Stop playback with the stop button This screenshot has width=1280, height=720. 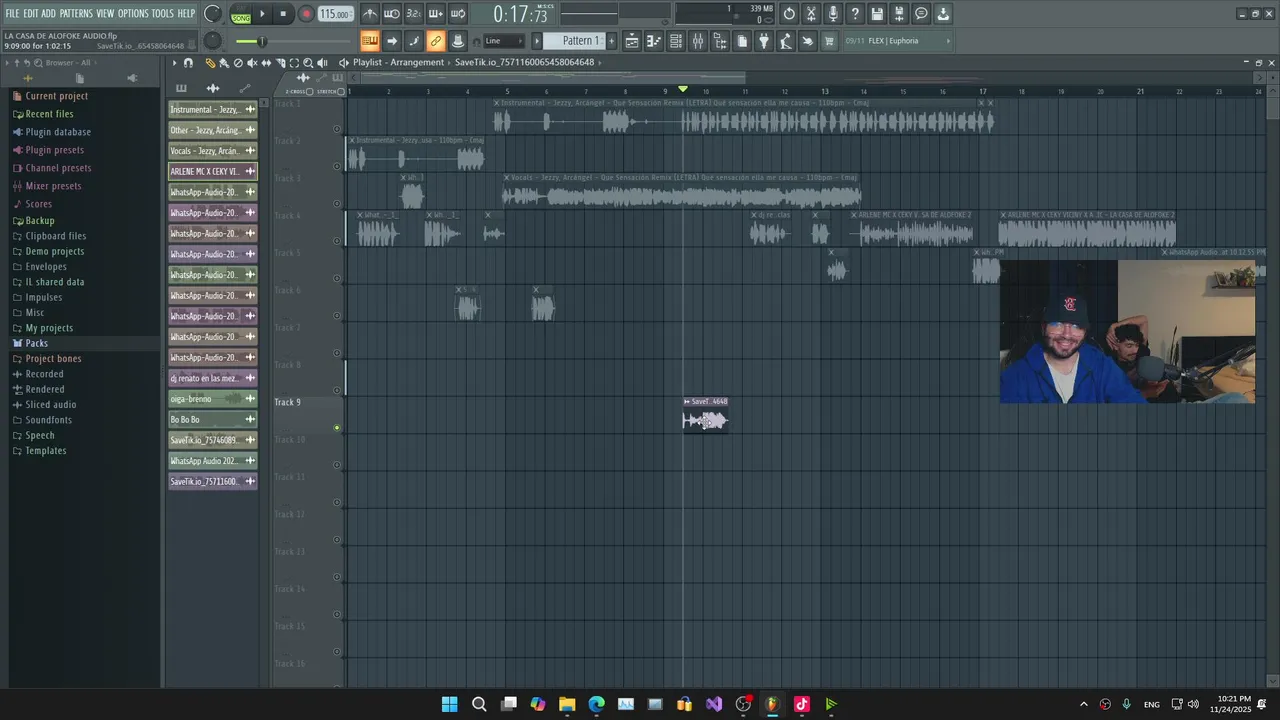[x=283, y=14]
